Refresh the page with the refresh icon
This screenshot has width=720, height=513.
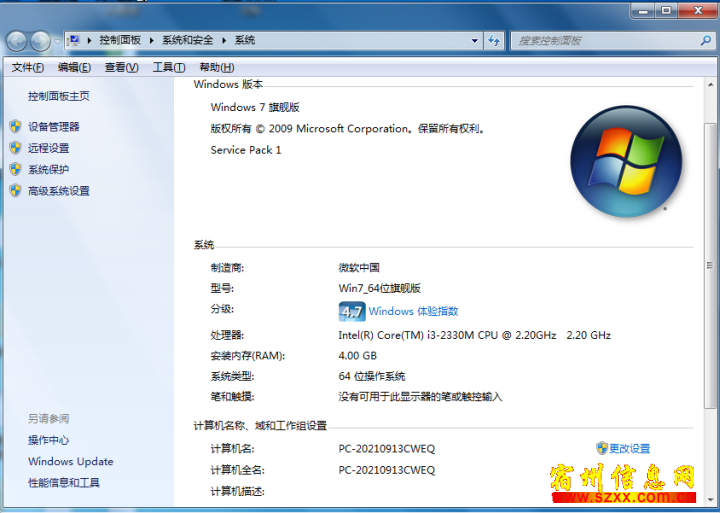click(x=494, y=41)
